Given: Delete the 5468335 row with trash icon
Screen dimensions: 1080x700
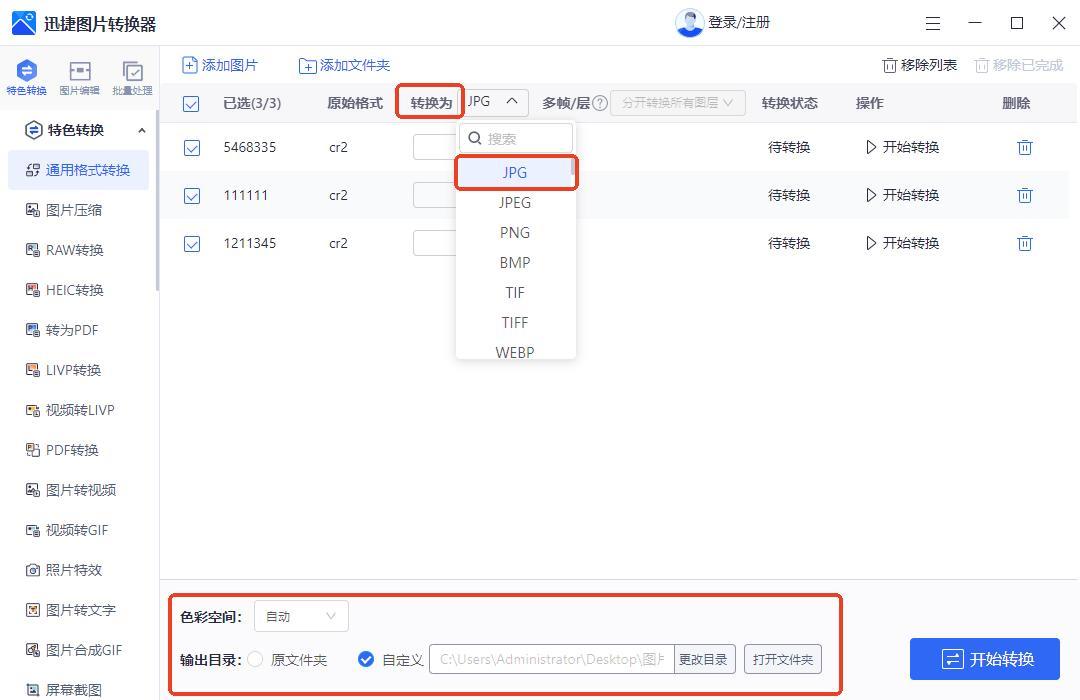Looking at the screenshot, I should [1024, 147].
